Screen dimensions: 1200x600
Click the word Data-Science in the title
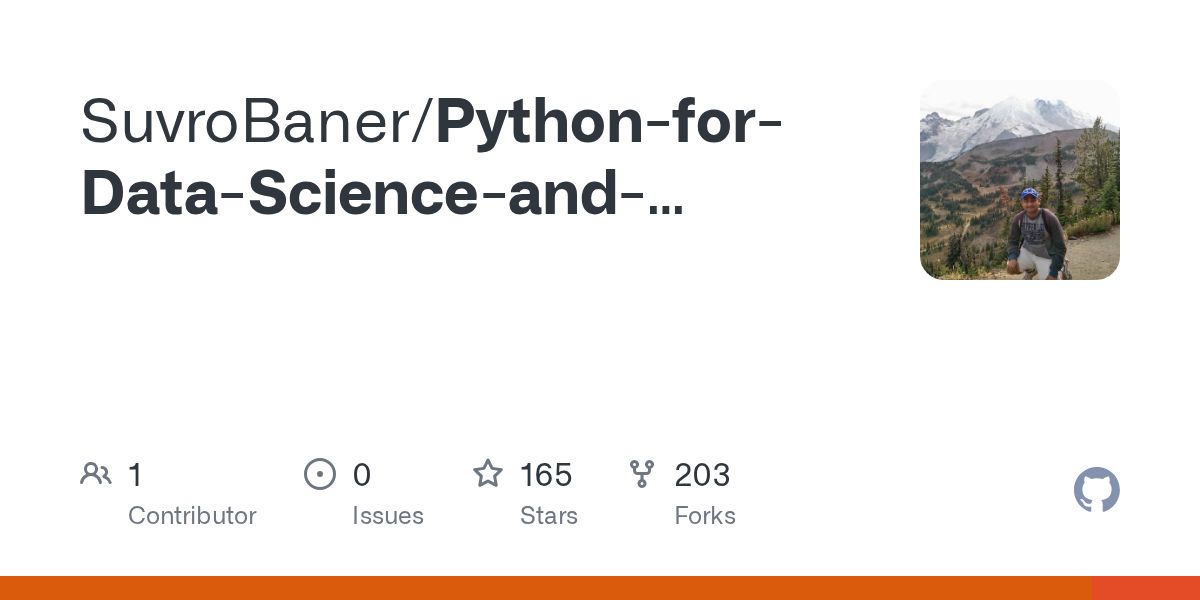click(x=280, y=195)
